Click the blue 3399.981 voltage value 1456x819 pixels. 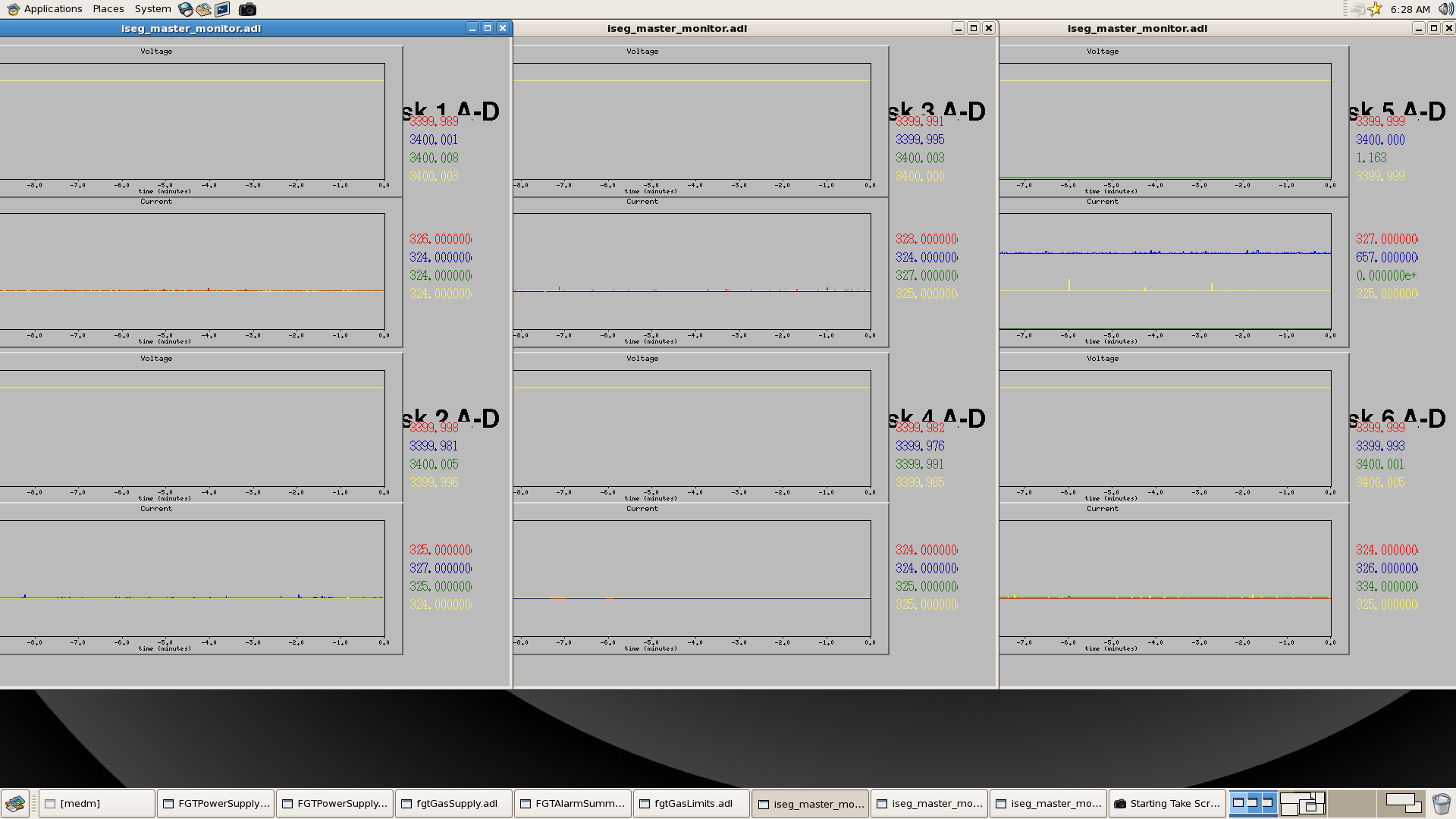click(434, 446)
